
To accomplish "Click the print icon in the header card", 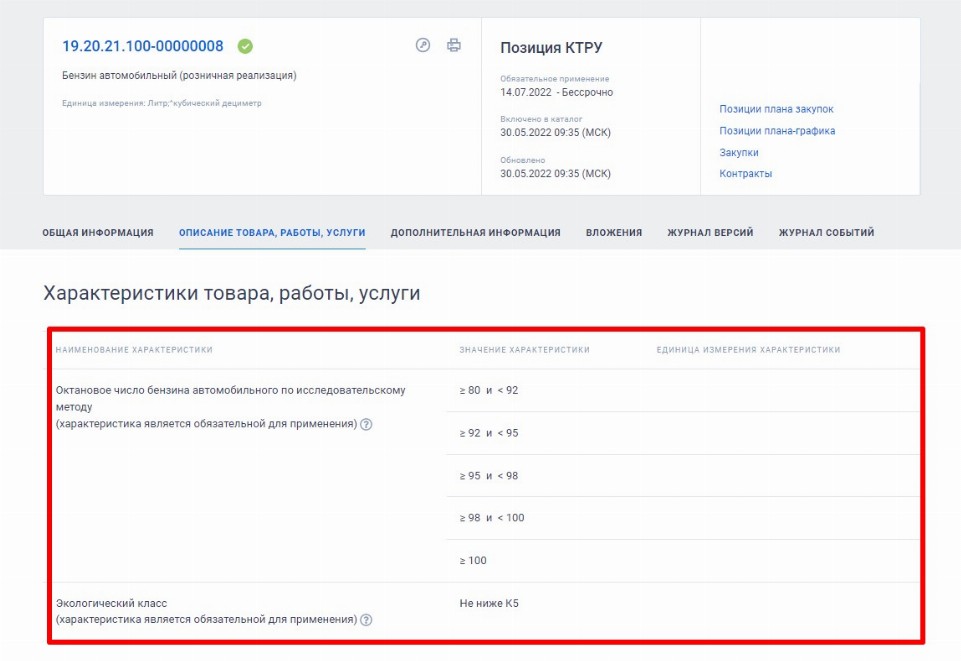I will coord(454,45).
